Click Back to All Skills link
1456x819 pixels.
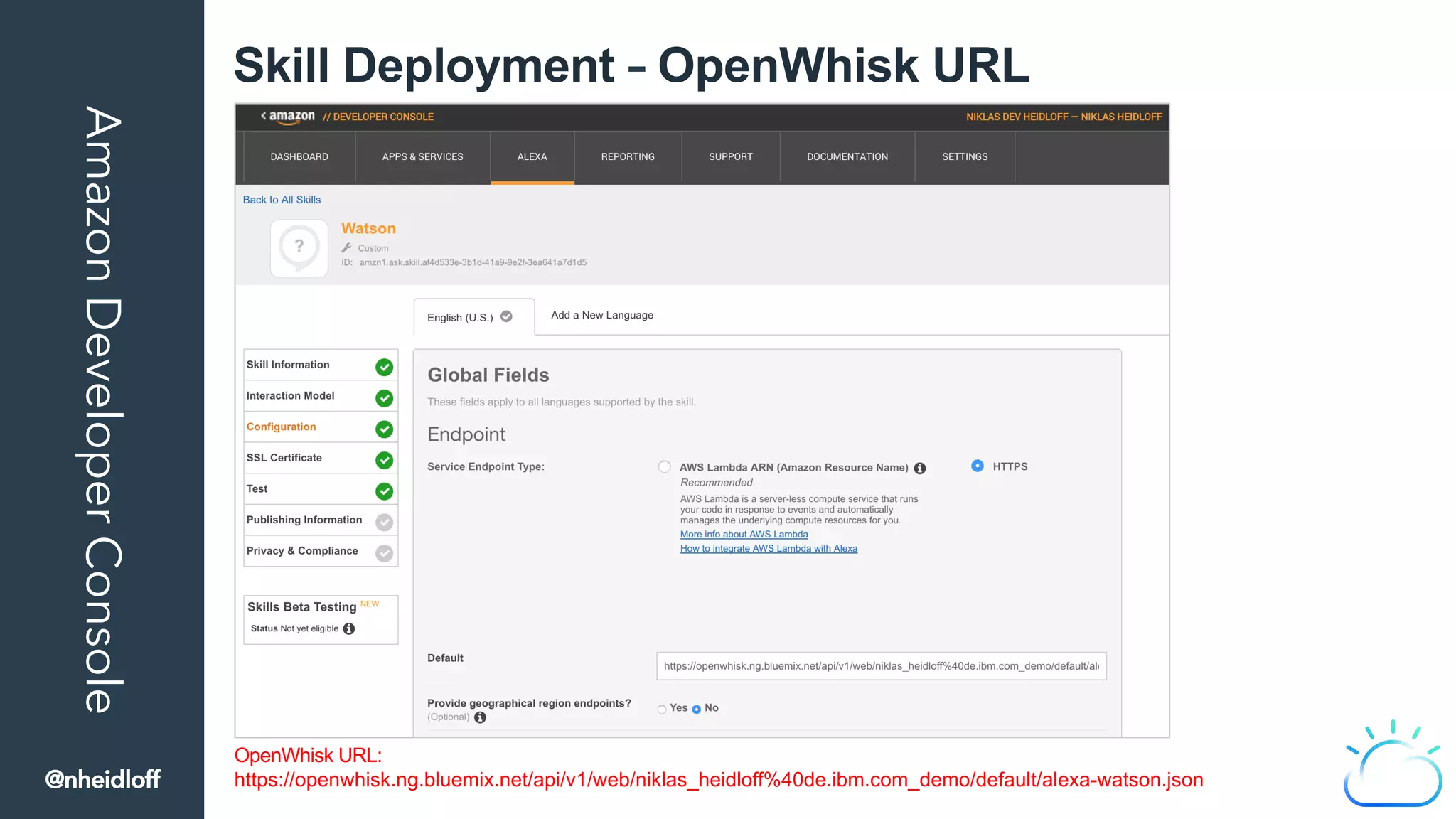(282, 200)
